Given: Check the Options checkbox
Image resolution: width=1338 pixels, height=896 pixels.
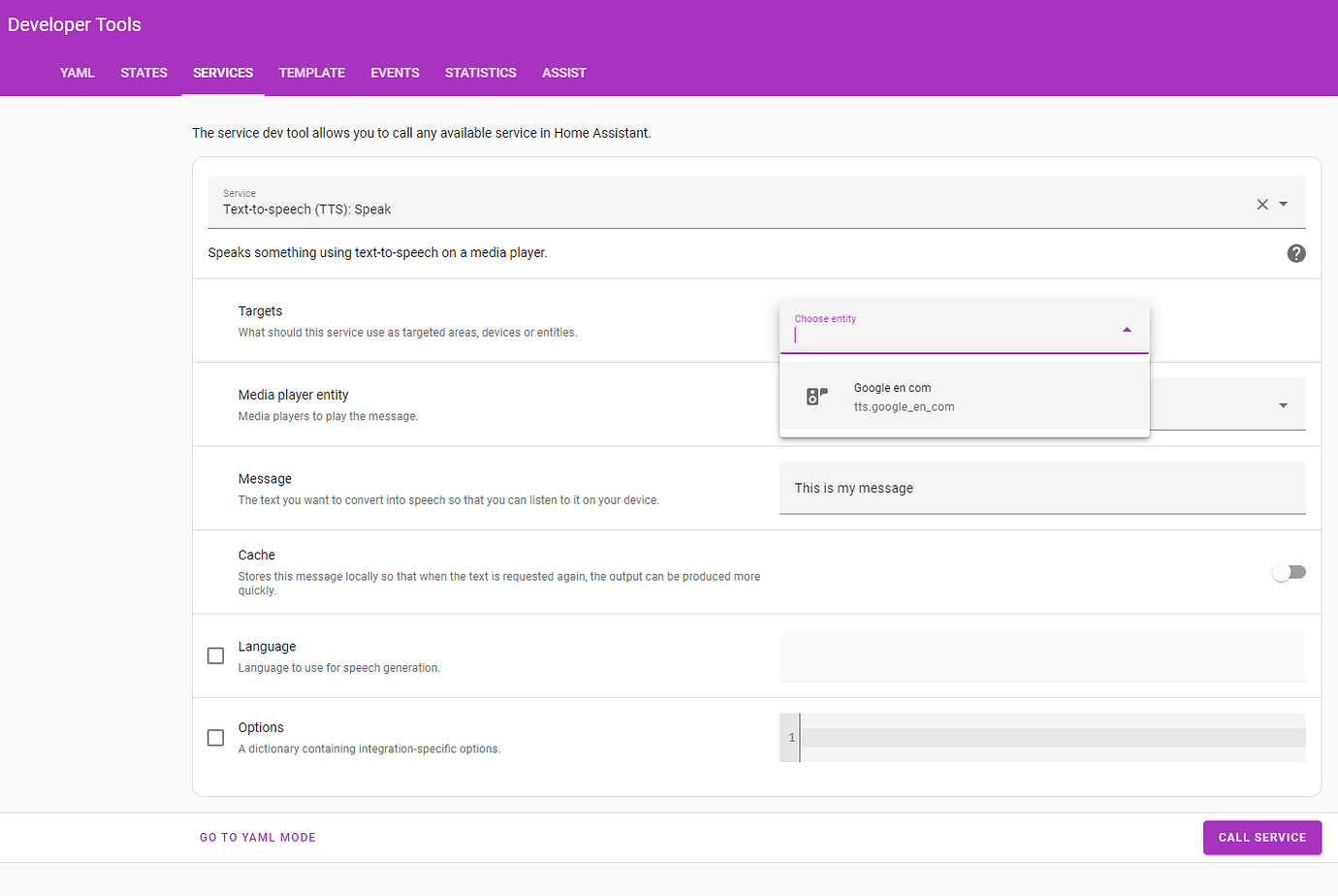Looking at the screenshot, I should click(216, 738).
